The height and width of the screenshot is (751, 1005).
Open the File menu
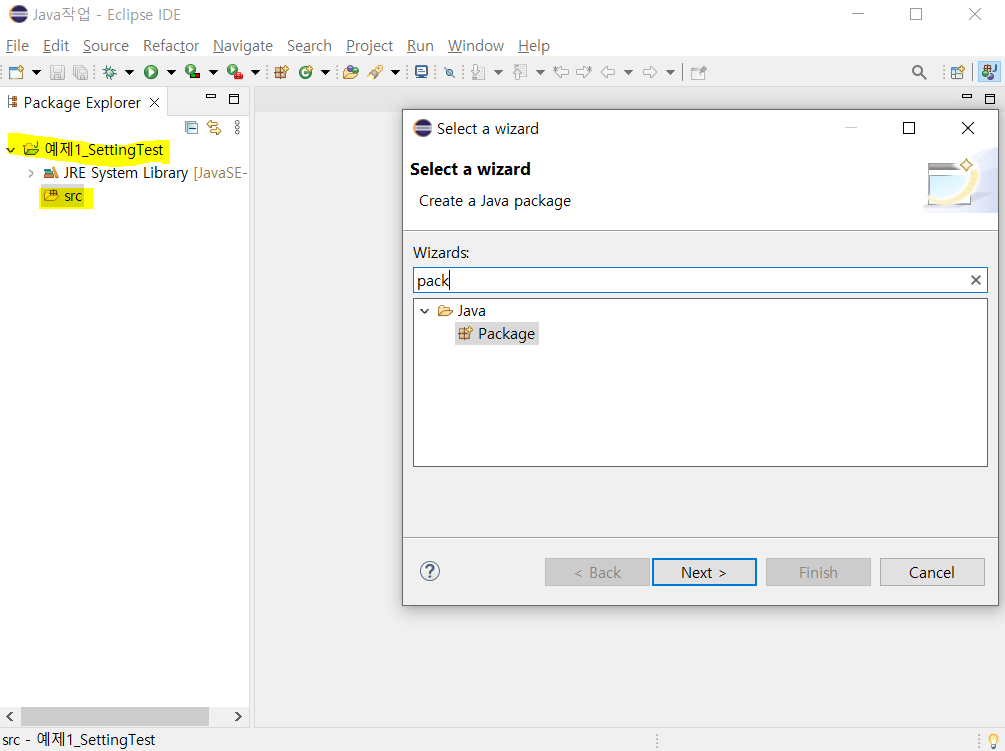point(17,46)
